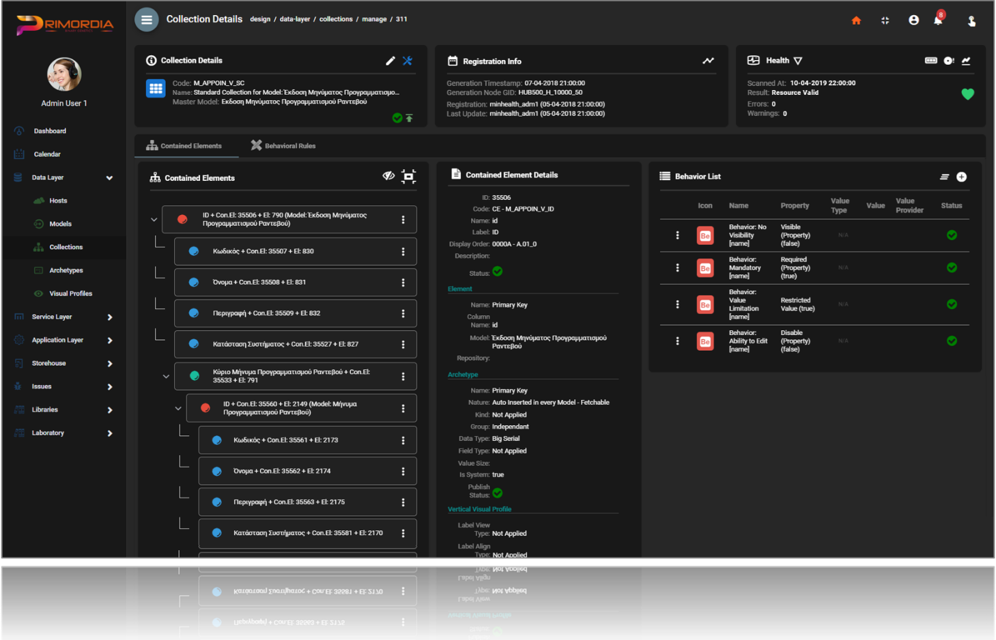
Task: Open the user account icon in top bar
Action: click(913, 20)
